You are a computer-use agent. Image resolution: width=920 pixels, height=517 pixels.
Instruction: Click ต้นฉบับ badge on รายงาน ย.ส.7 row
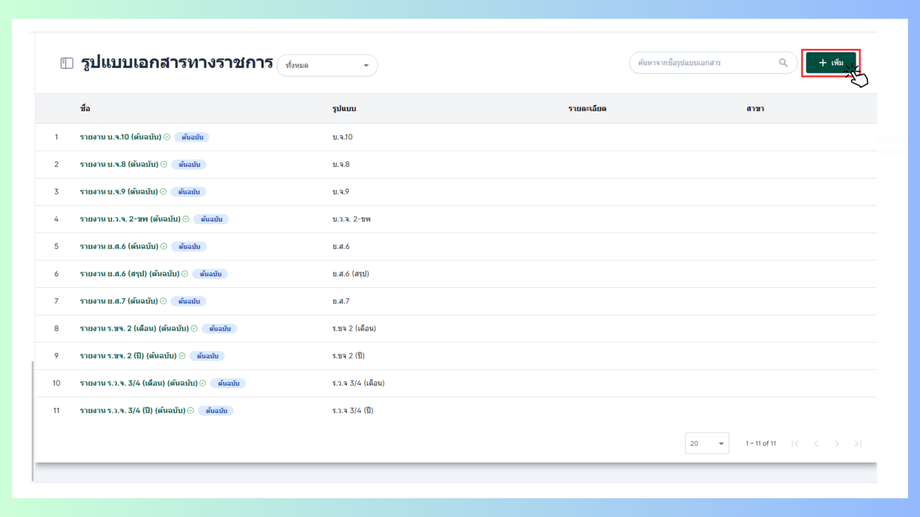point(189,301)
